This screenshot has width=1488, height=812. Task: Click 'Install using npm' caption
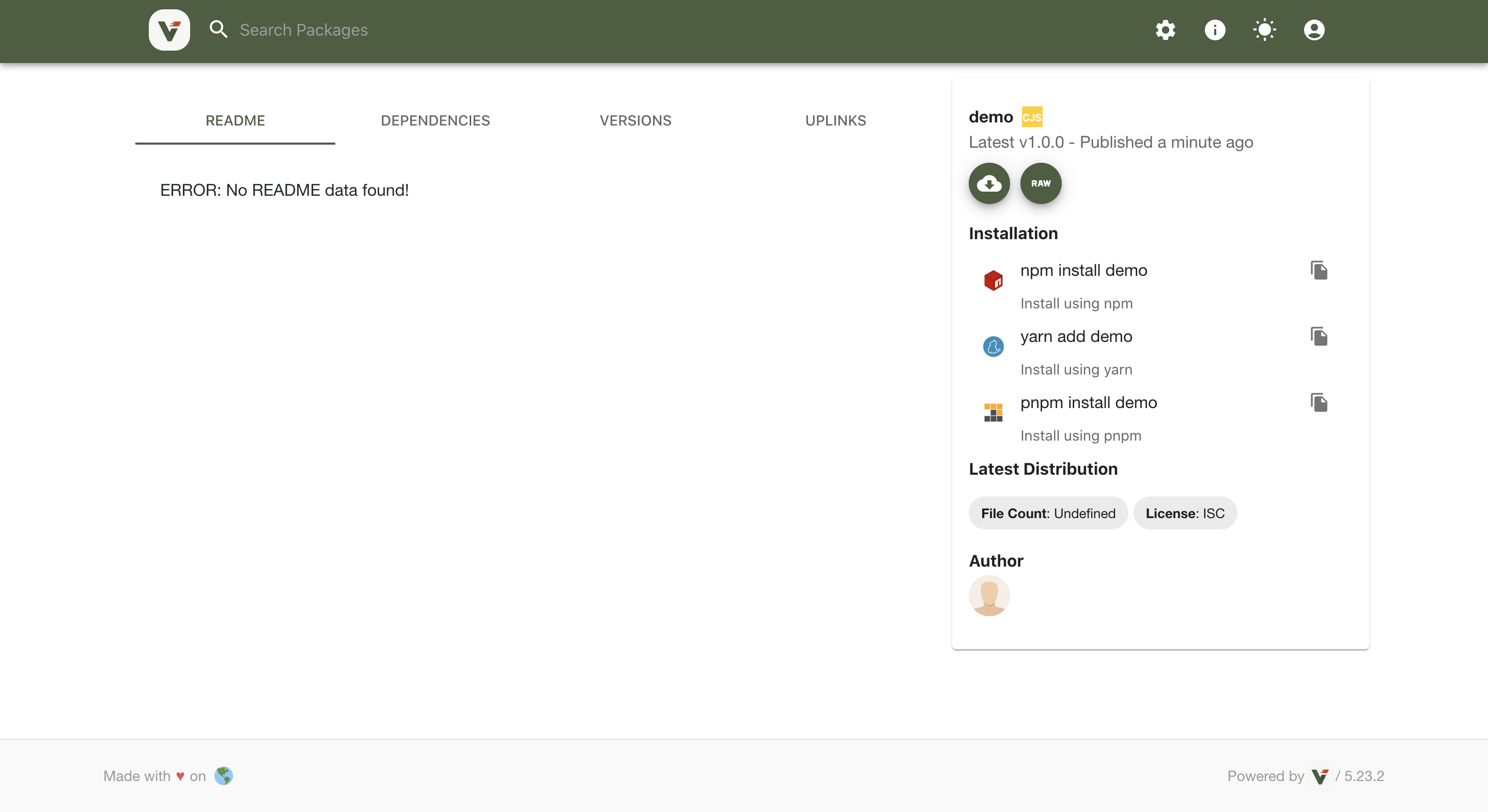tap(1076, 303)
